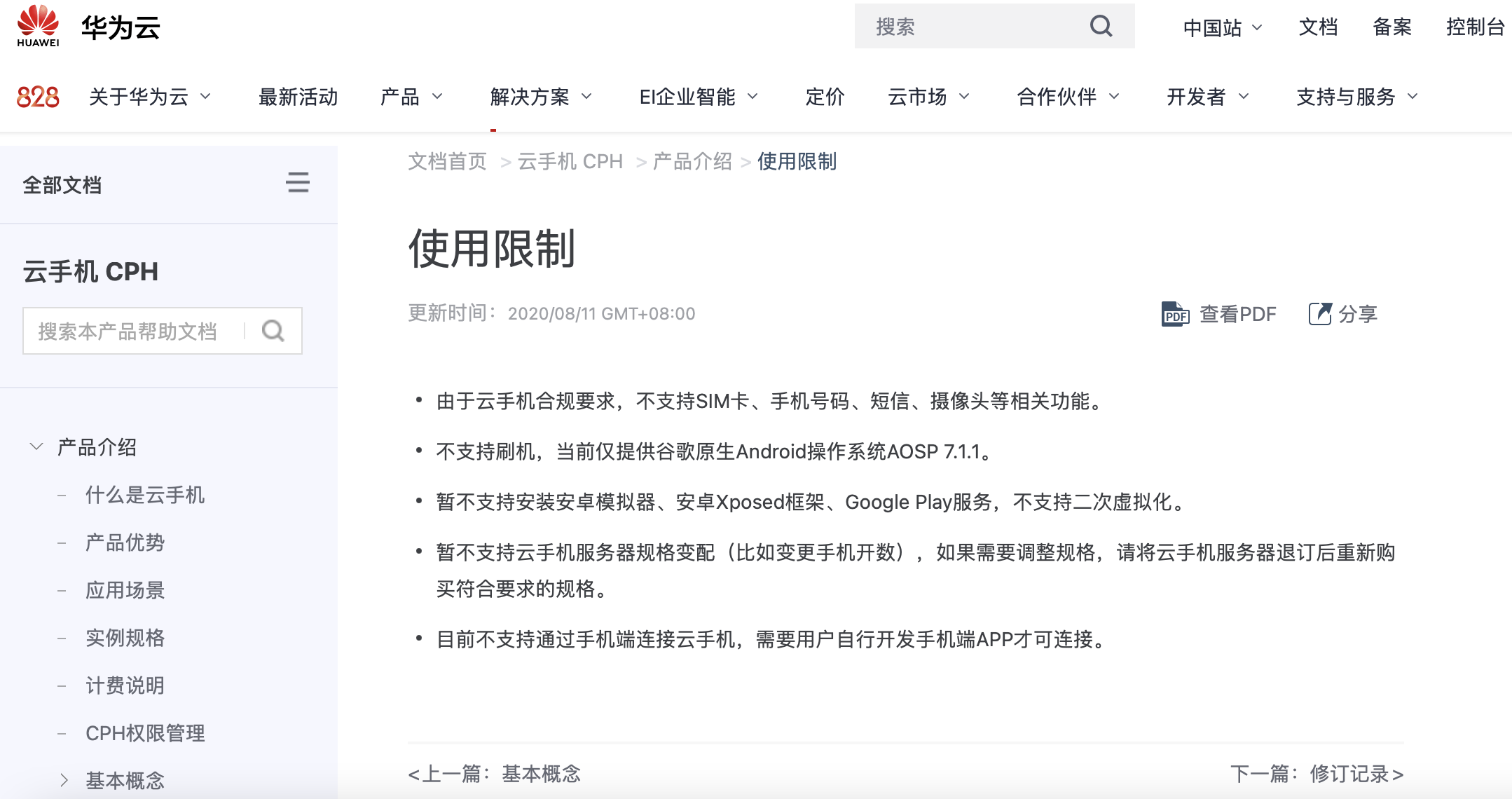Open 产品优势 in sidebar
The image size is (1512, 799).
tap(125, 542)
